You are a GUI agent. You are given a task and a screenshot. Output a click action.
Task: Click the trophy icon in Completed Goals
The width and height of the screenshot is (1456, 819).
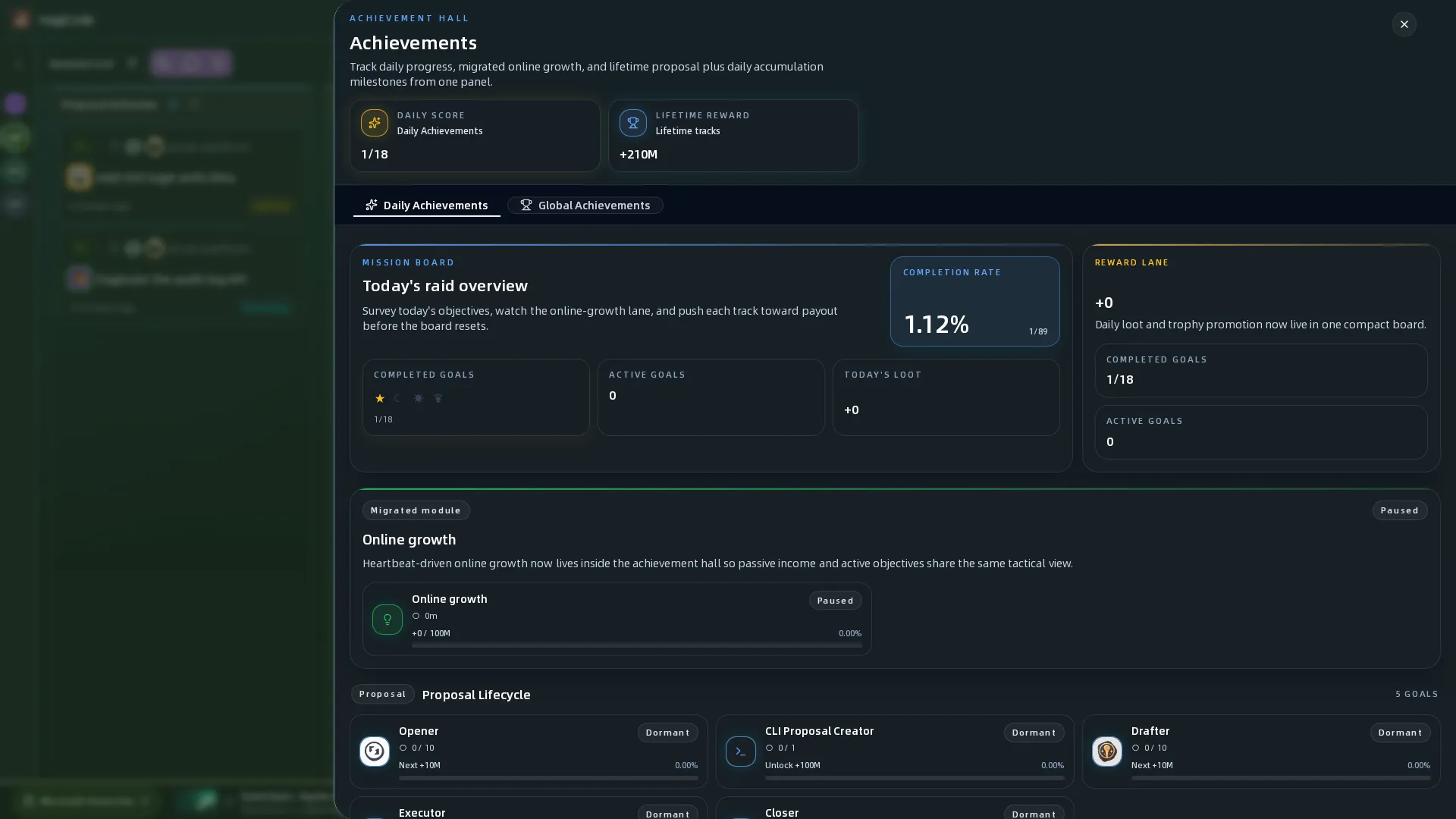point(438,398)
